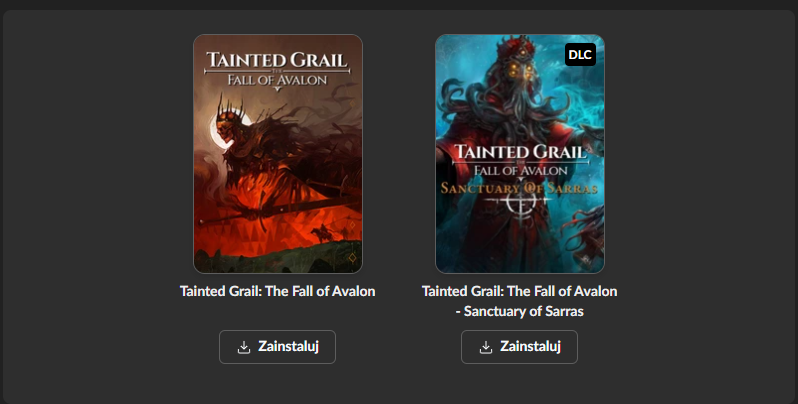Click the download icon on the DLC's Zainstaluj button

click(486, 347)
